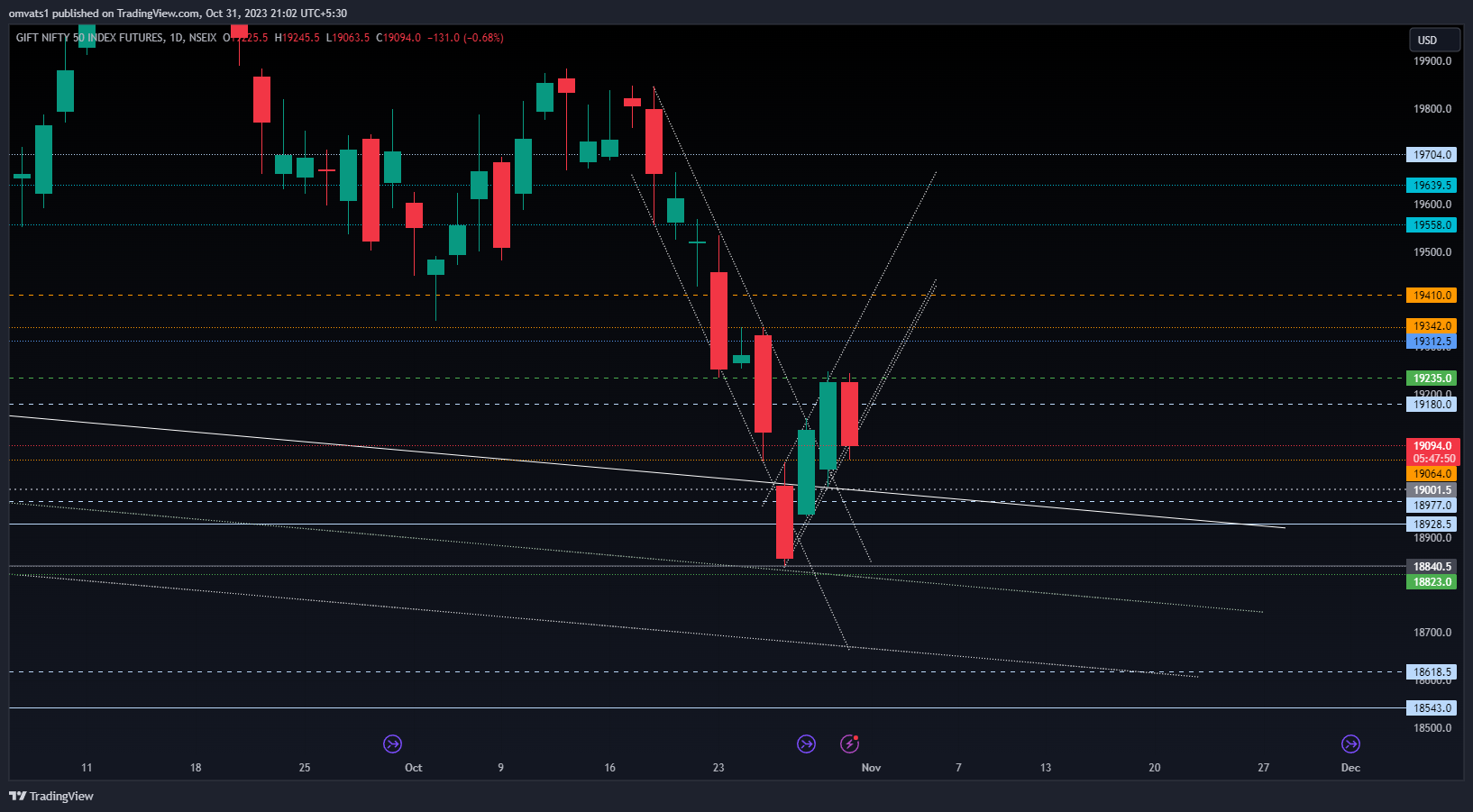Click the event marker icon near Dec
1473x812 pixels.
(x=1350, y=744)
